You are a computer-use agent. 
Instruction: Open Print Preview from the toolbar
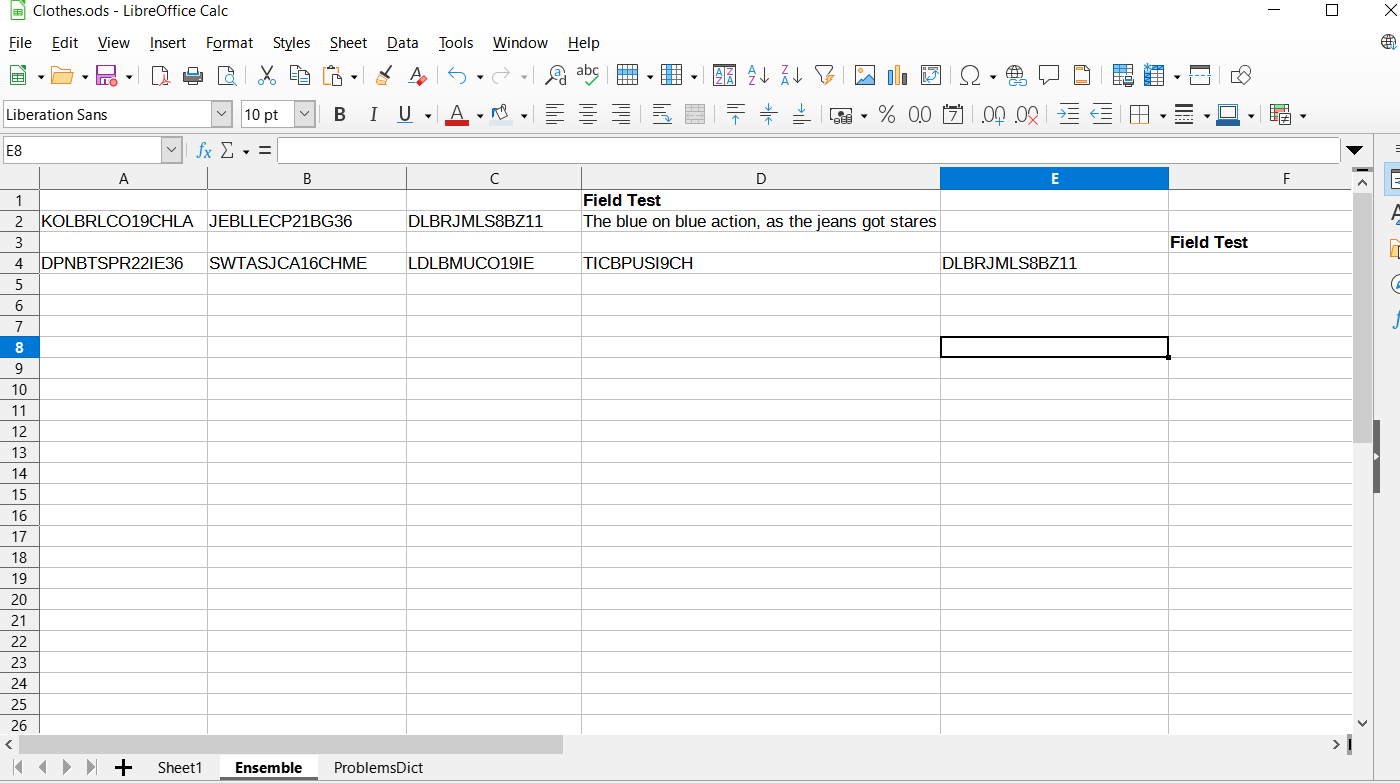pos(227,75)
